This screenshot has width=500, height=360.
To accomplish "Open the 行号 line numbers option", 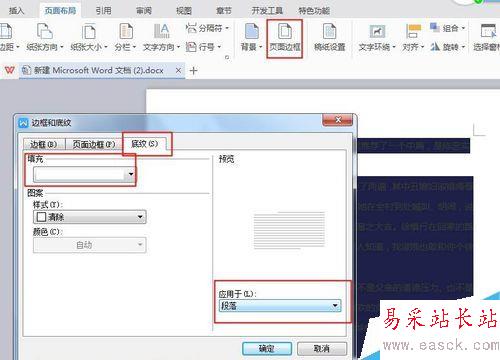I will tap(203, 47).
